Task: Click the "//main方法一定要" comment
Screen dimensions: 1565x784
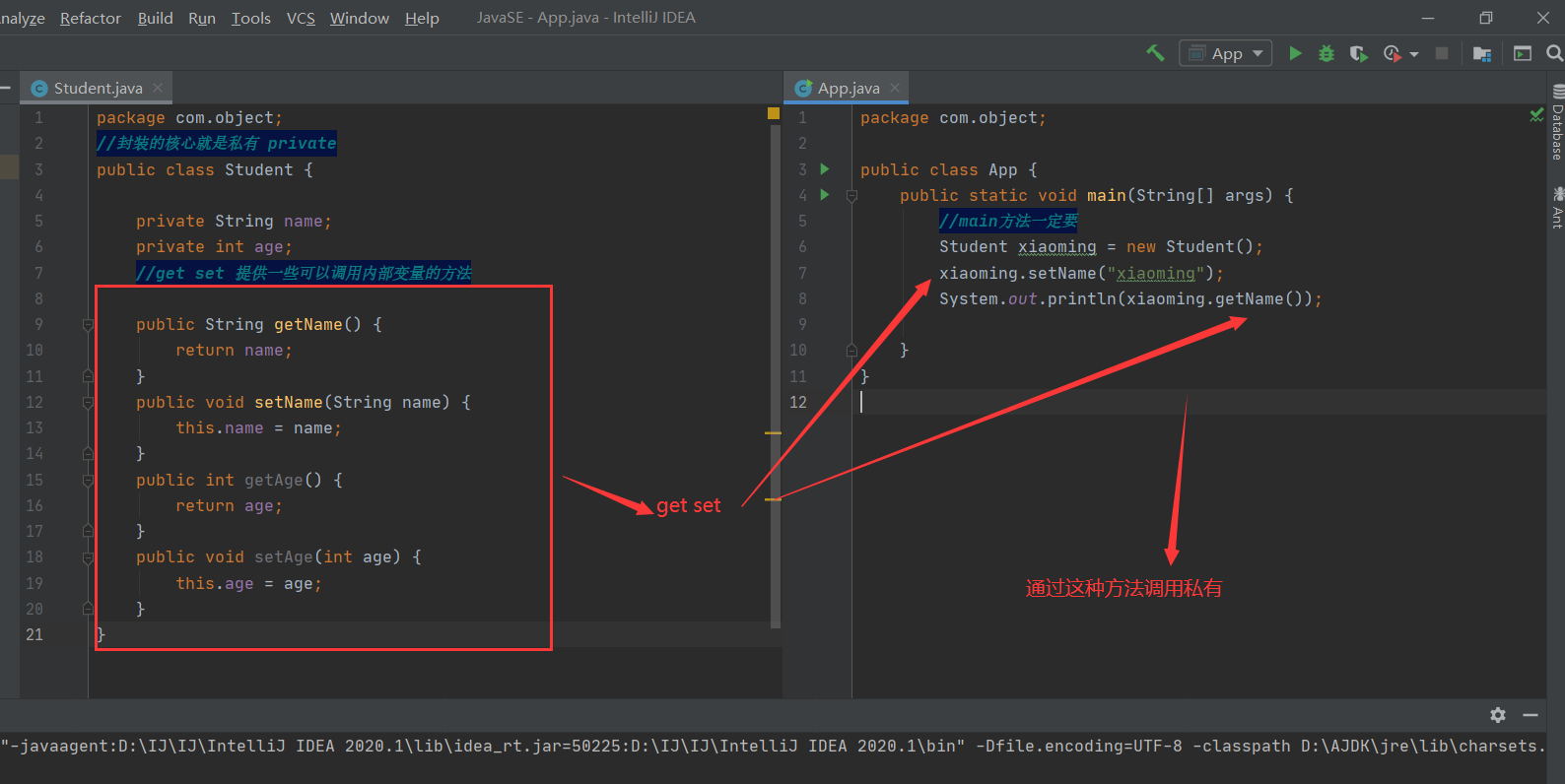Action: [x=1009, y=222]
